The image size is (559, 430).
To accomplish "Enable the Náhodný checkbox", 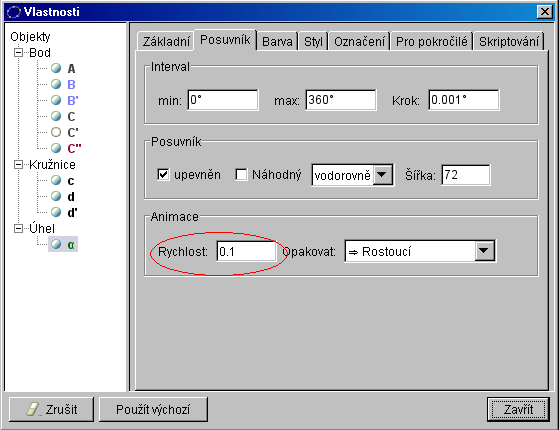I will coord(241,175).
